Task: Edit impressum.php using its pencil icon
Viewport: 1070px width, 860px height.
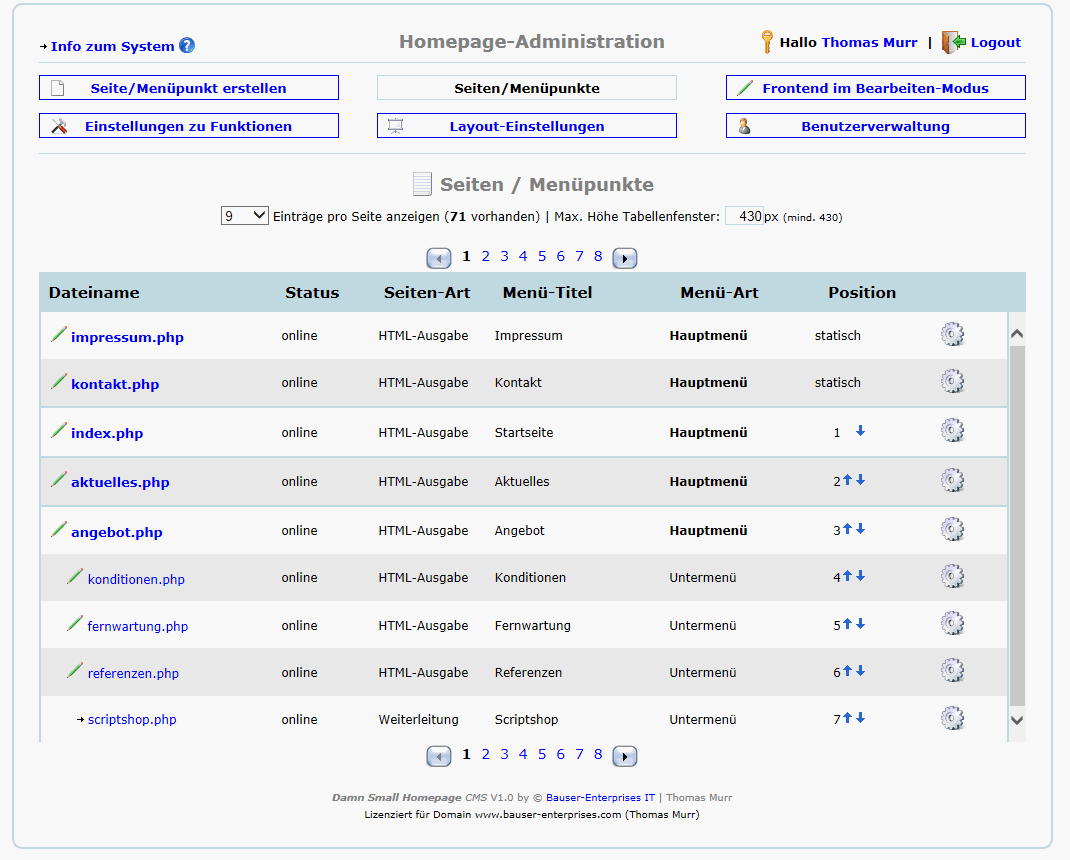Action: 57,334
